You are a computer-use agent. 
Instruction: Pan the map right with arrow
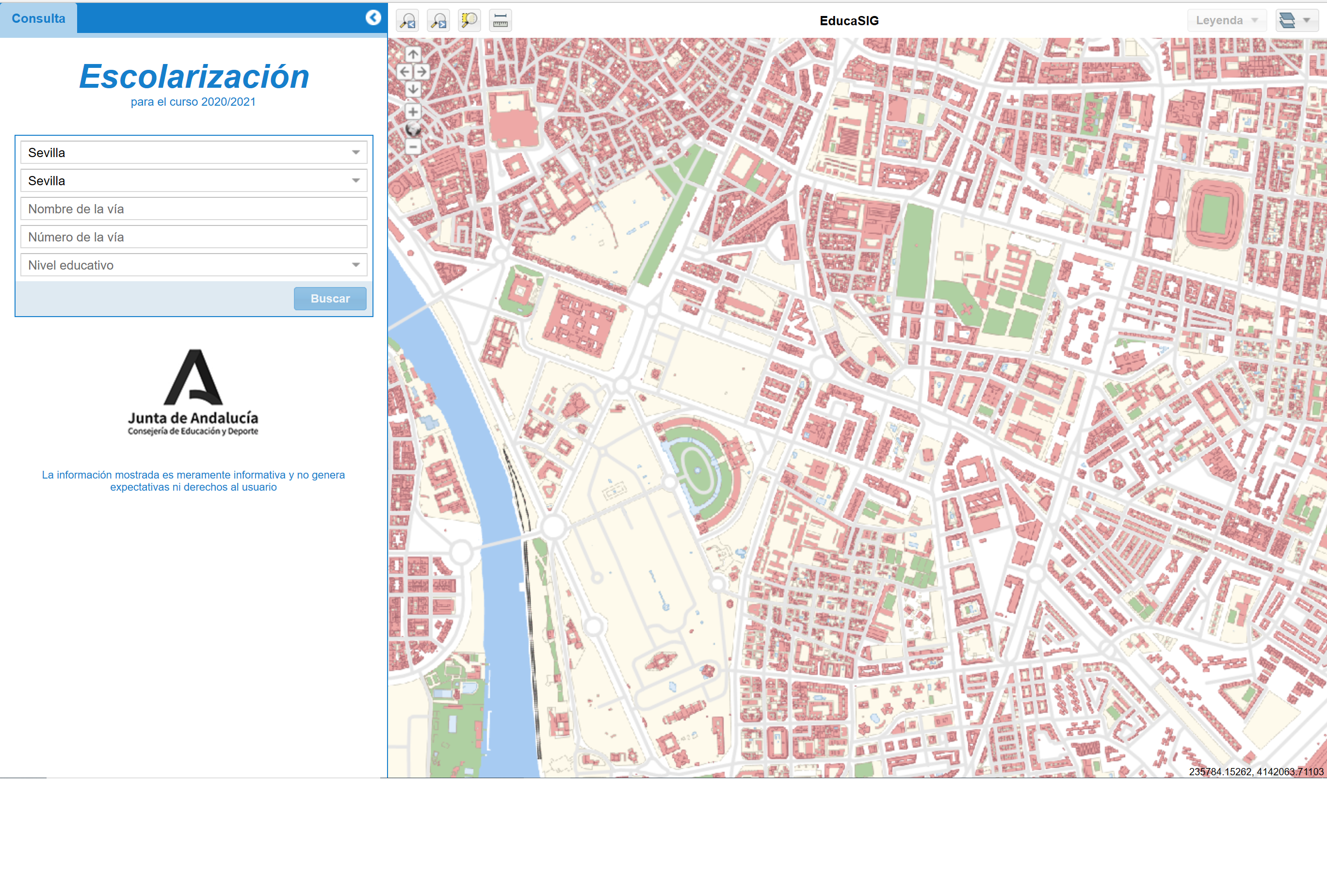pyautogui.click(x=421, y=72)
